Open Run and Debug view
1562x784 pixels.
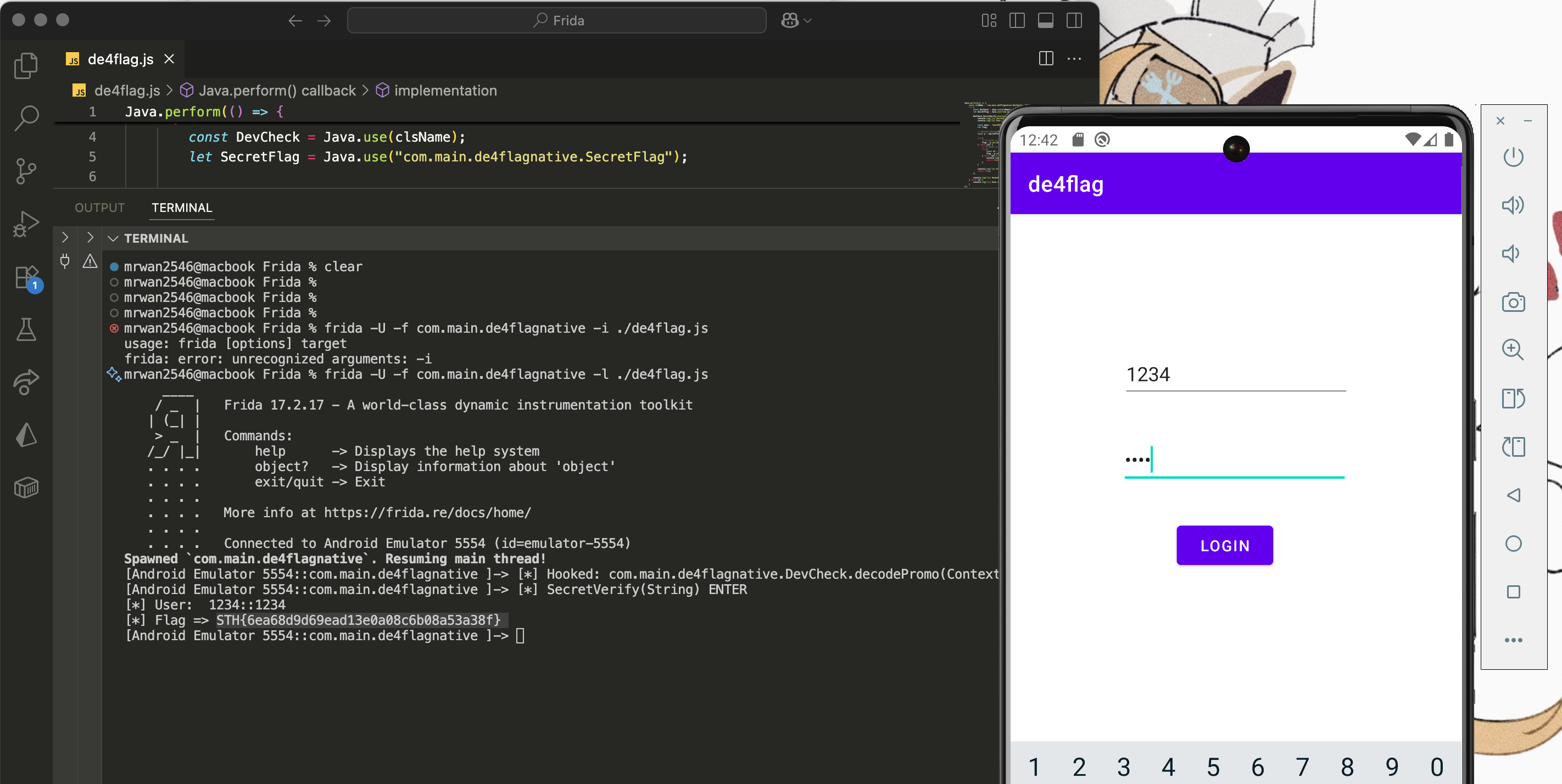point(26,224)
